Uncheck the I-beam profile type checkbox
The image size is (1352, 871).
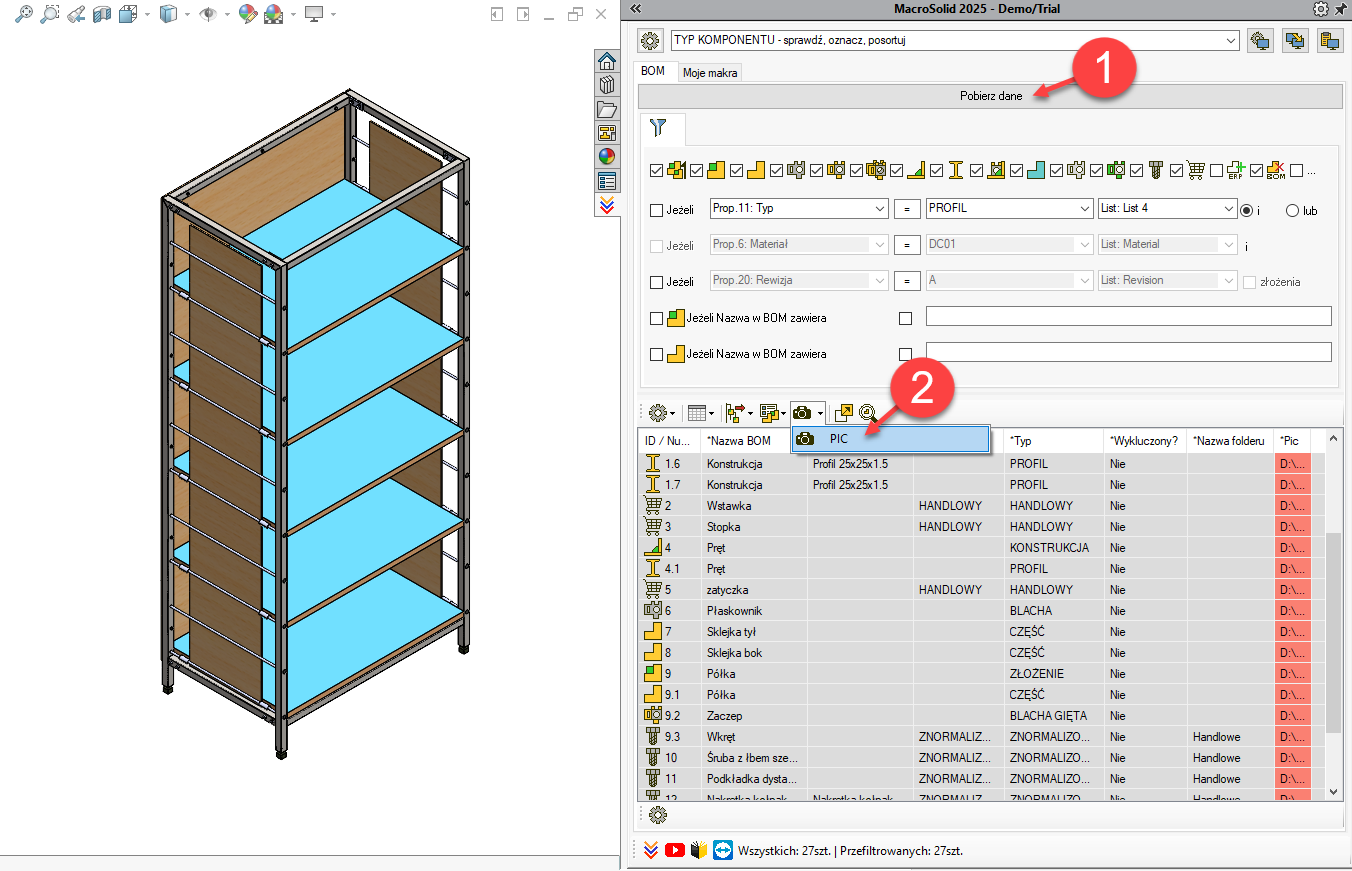[x=936, y=170]
